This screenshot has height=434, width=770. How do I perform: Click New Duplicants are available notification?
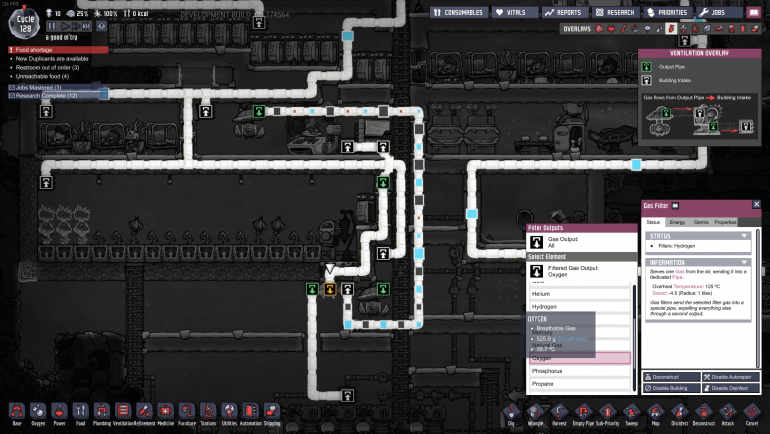[52, 58]
